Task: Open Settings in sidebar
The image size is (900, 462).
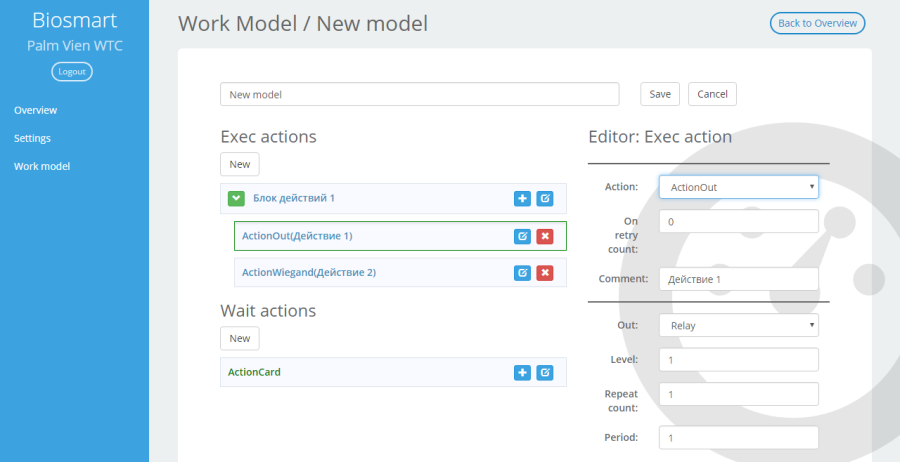Action: click(x=32, y=138)
